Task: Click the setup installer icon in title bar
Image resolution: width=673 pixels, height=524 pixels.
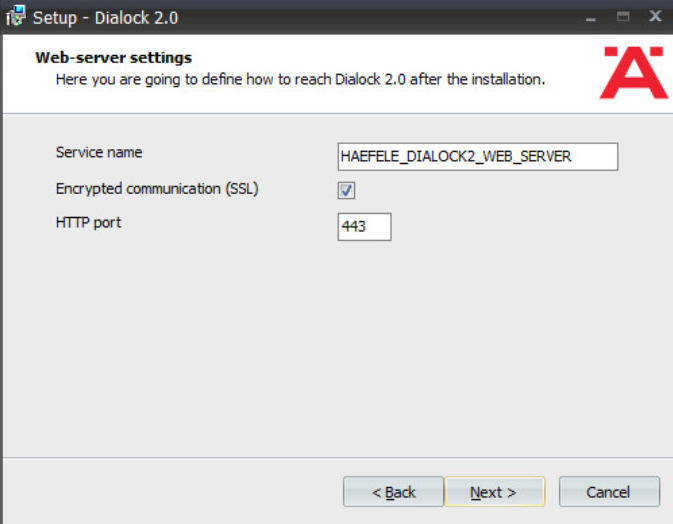Action: pyautogui.click(x=15, y=16)
